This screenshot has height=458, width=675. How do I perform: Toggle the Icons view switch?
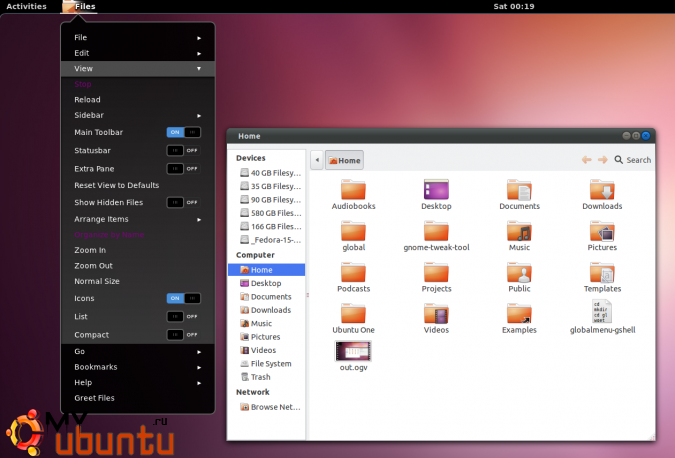pyautogui.click(x=184, y=298)
